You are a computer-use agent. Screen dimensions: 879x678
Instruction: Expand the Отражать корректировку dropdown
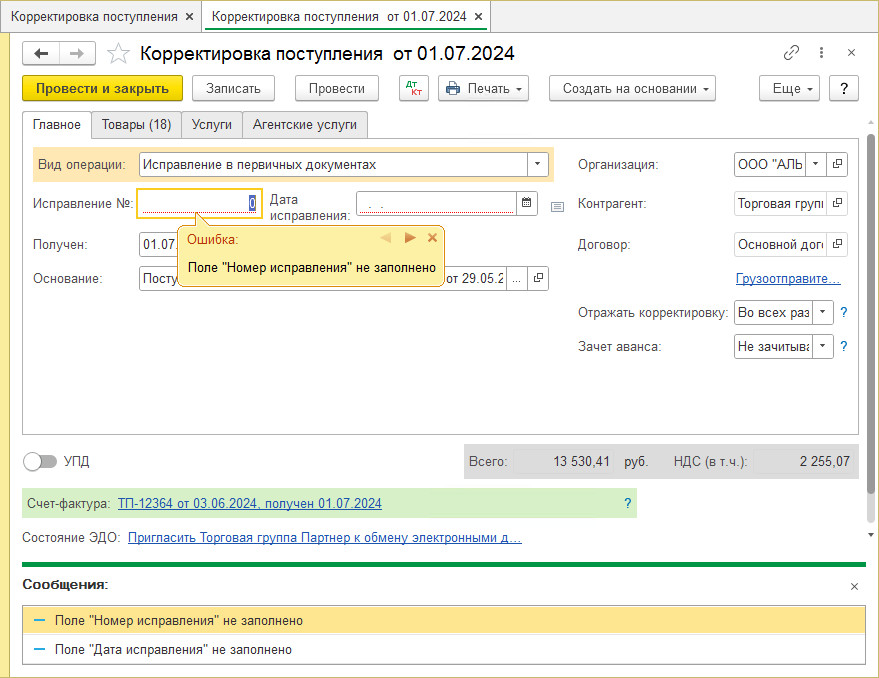[822, 312]
